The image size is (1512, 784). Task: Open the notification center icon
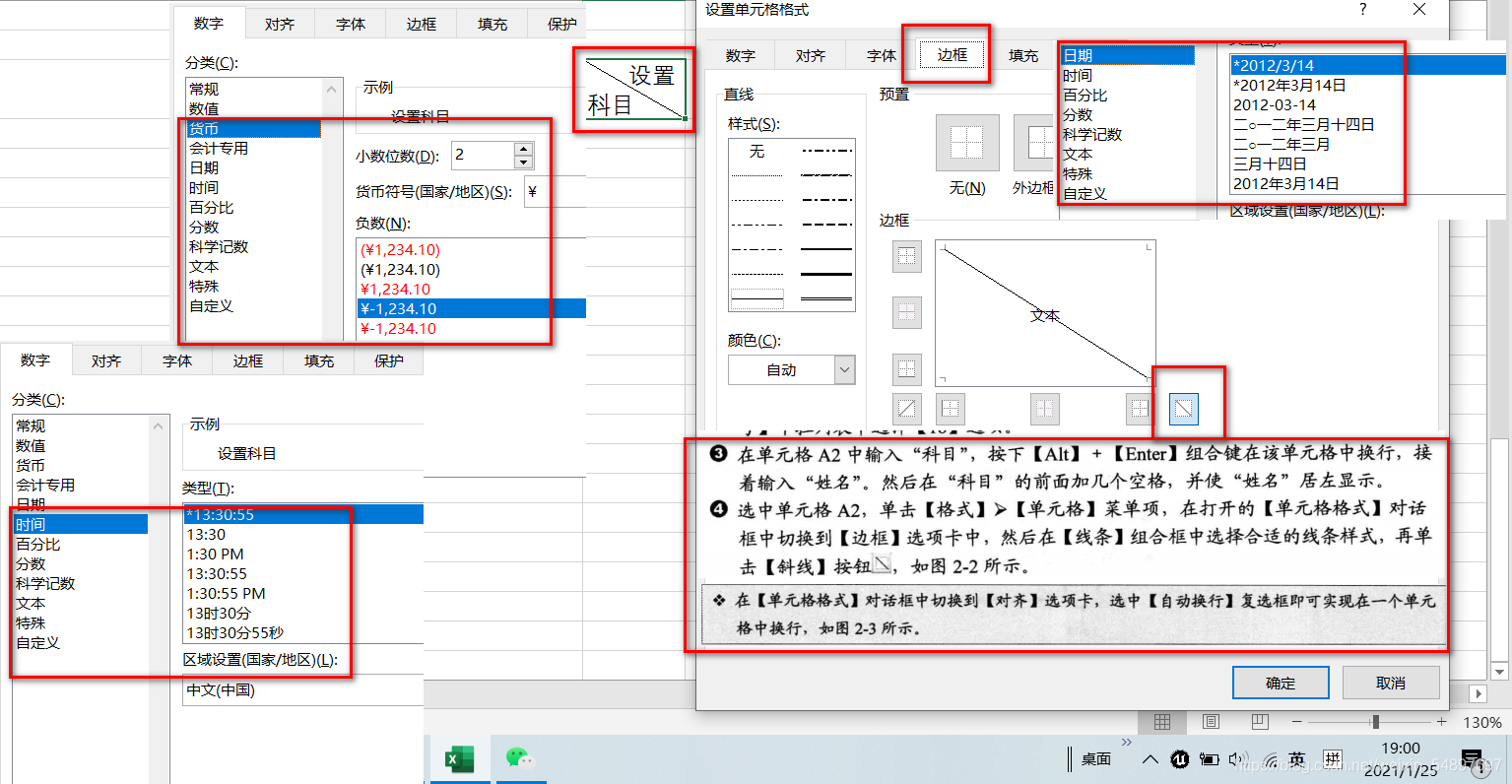(x=1472, y=759)
